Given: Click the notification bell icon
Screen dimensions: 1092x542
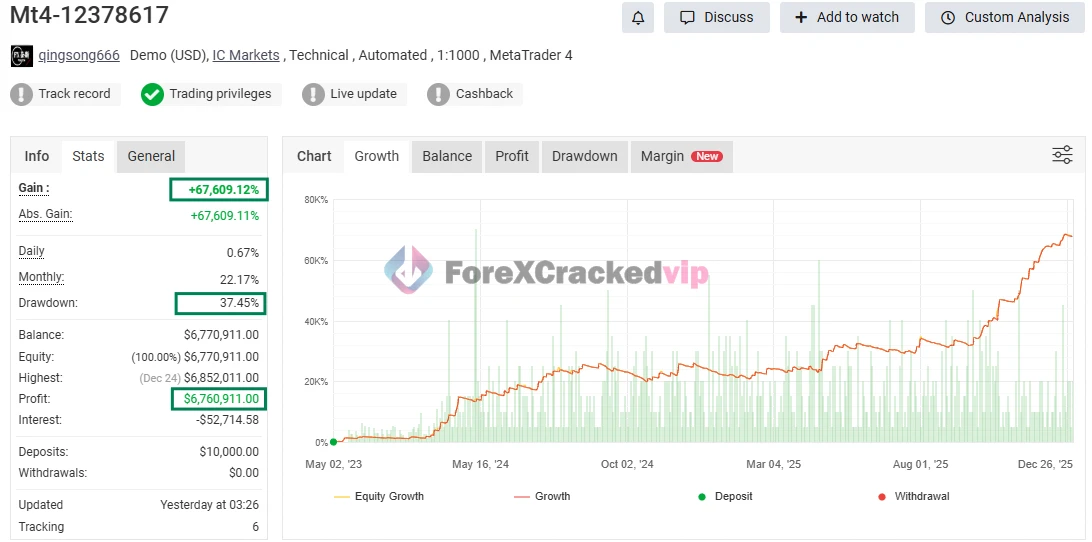Looking at the screenshot, I should pos(638,17).
